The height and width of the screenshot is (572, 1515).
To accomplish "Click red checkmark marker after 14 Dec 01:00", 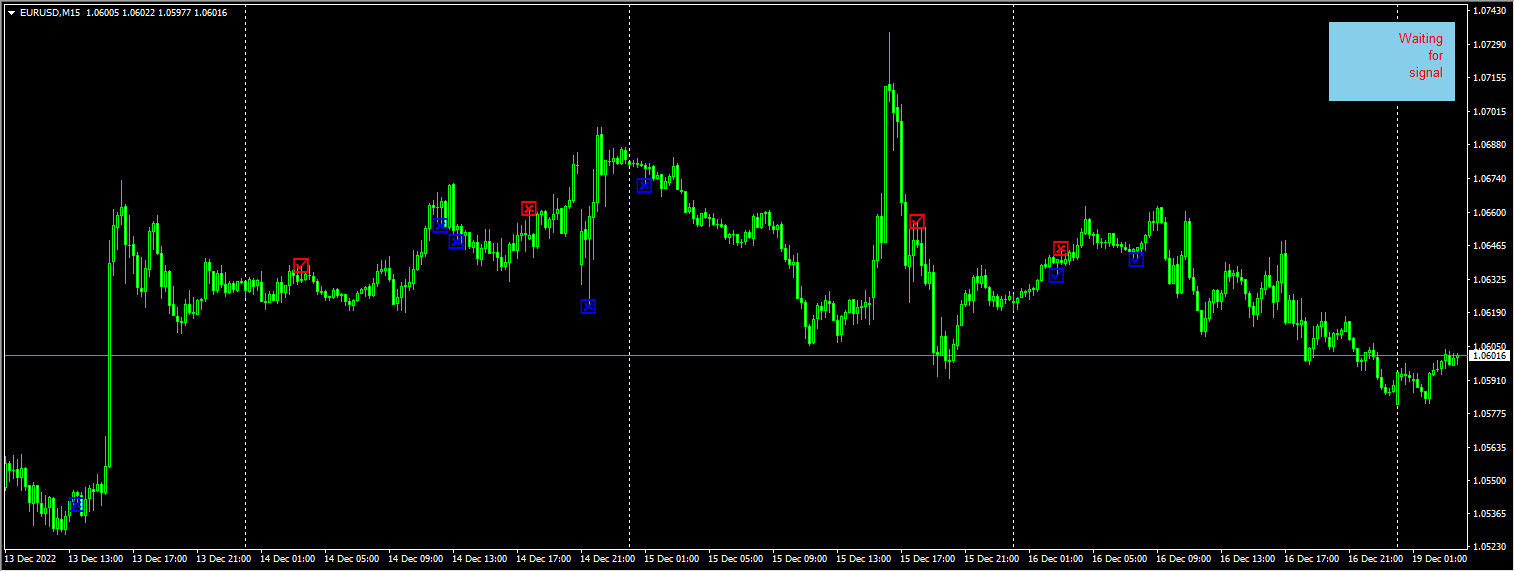I will click(x=301, y=265).
